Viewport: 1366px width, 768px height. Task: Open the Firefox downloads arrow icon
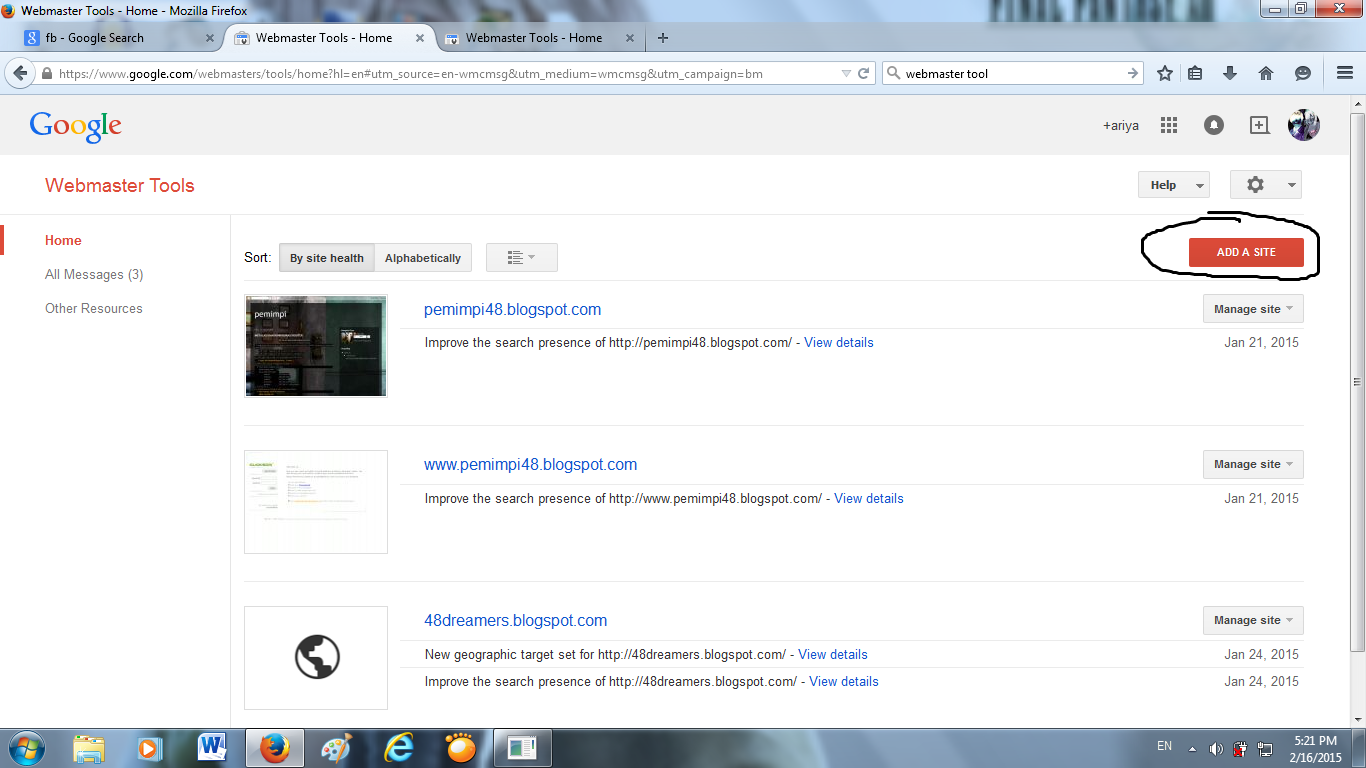point(1230,73)
